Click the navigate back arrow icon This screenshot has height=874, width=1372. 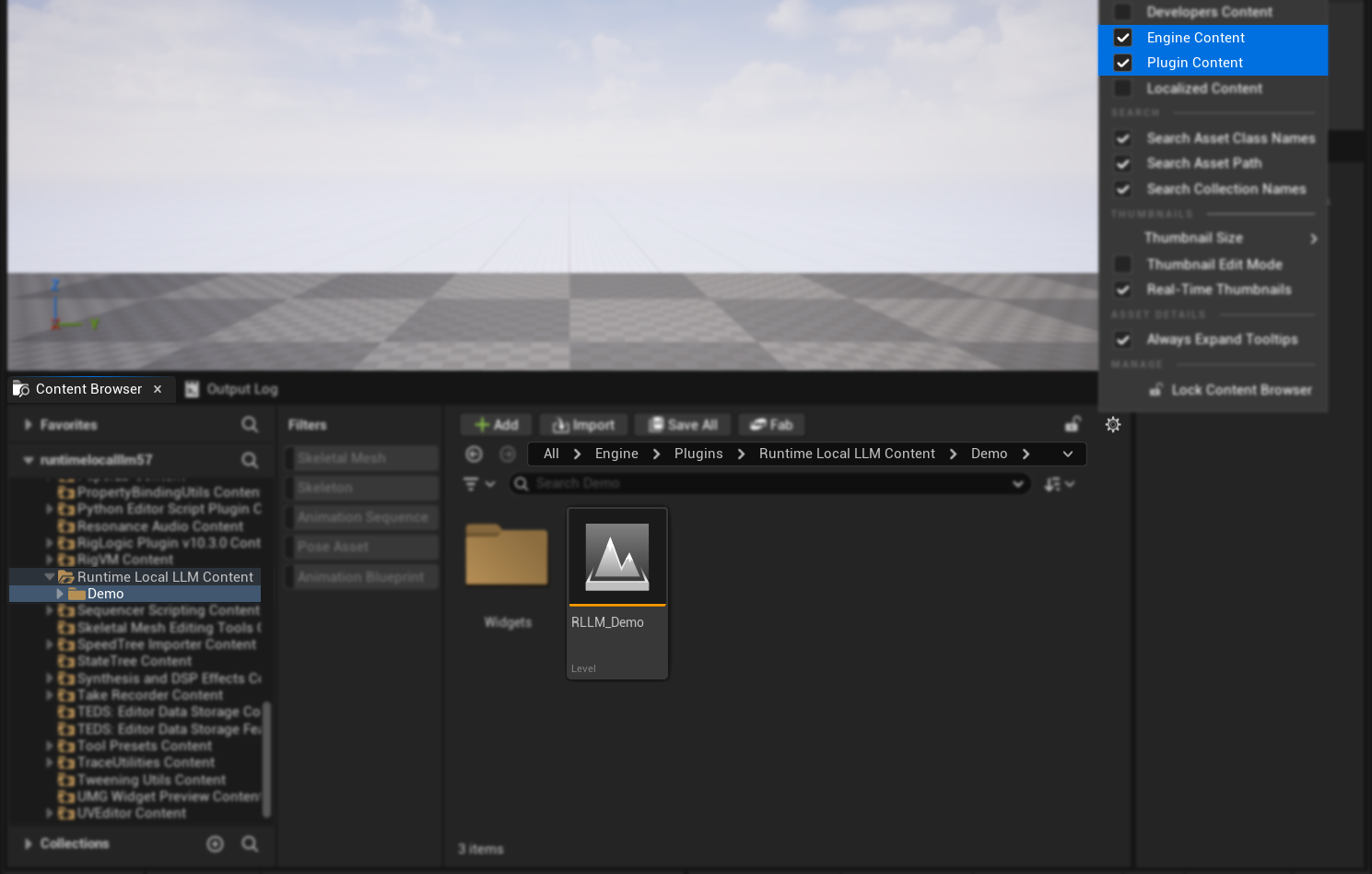pos(475,454)
